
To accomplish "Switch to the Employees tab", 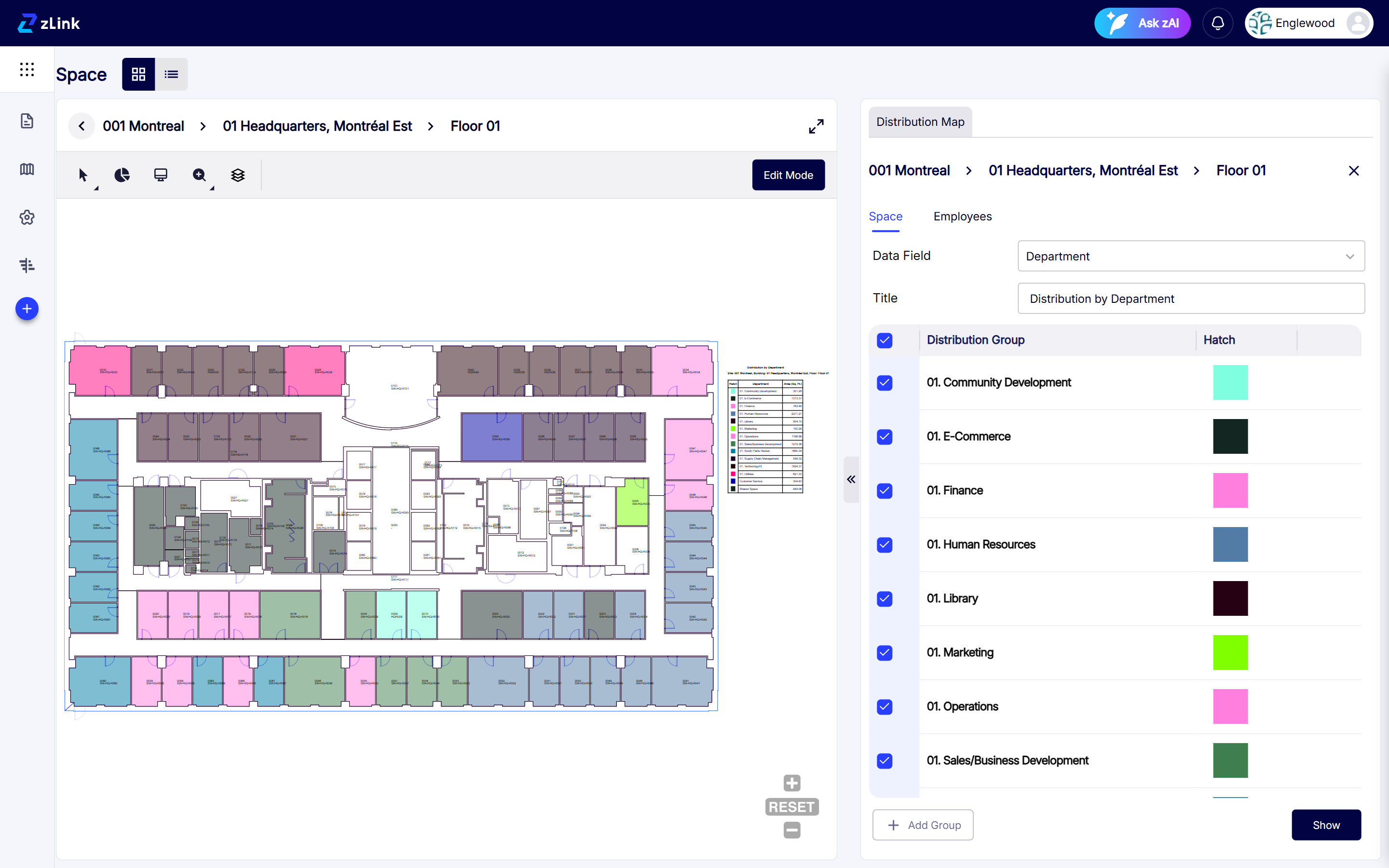I will click(962, 217).
